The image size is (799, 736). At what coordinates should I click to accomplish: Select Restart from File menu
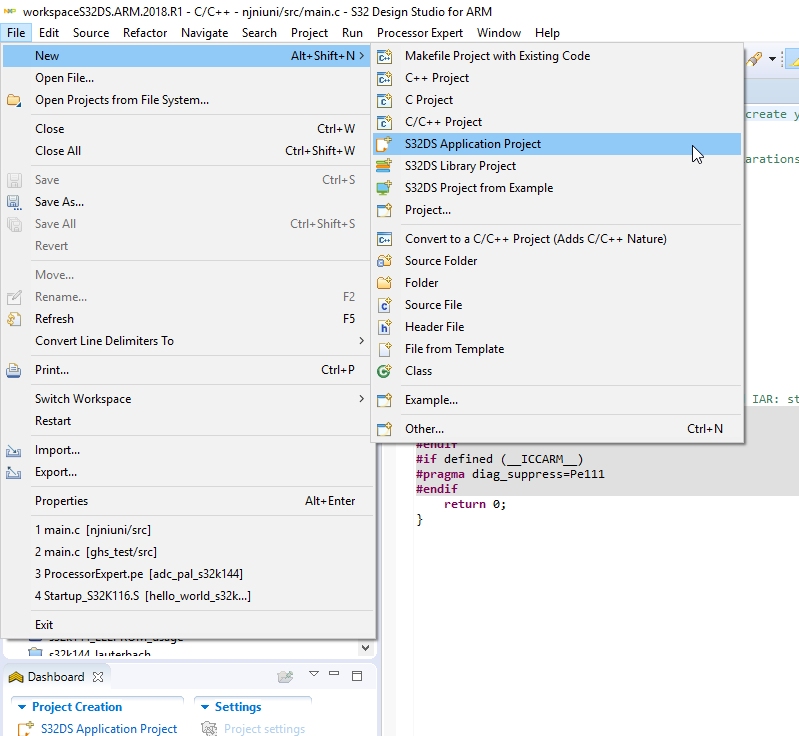click(187, 421)
